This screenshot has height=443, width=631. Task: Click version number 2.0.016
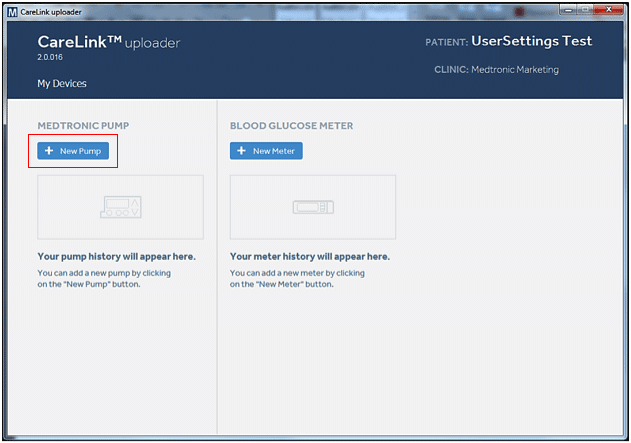point(50,57)
